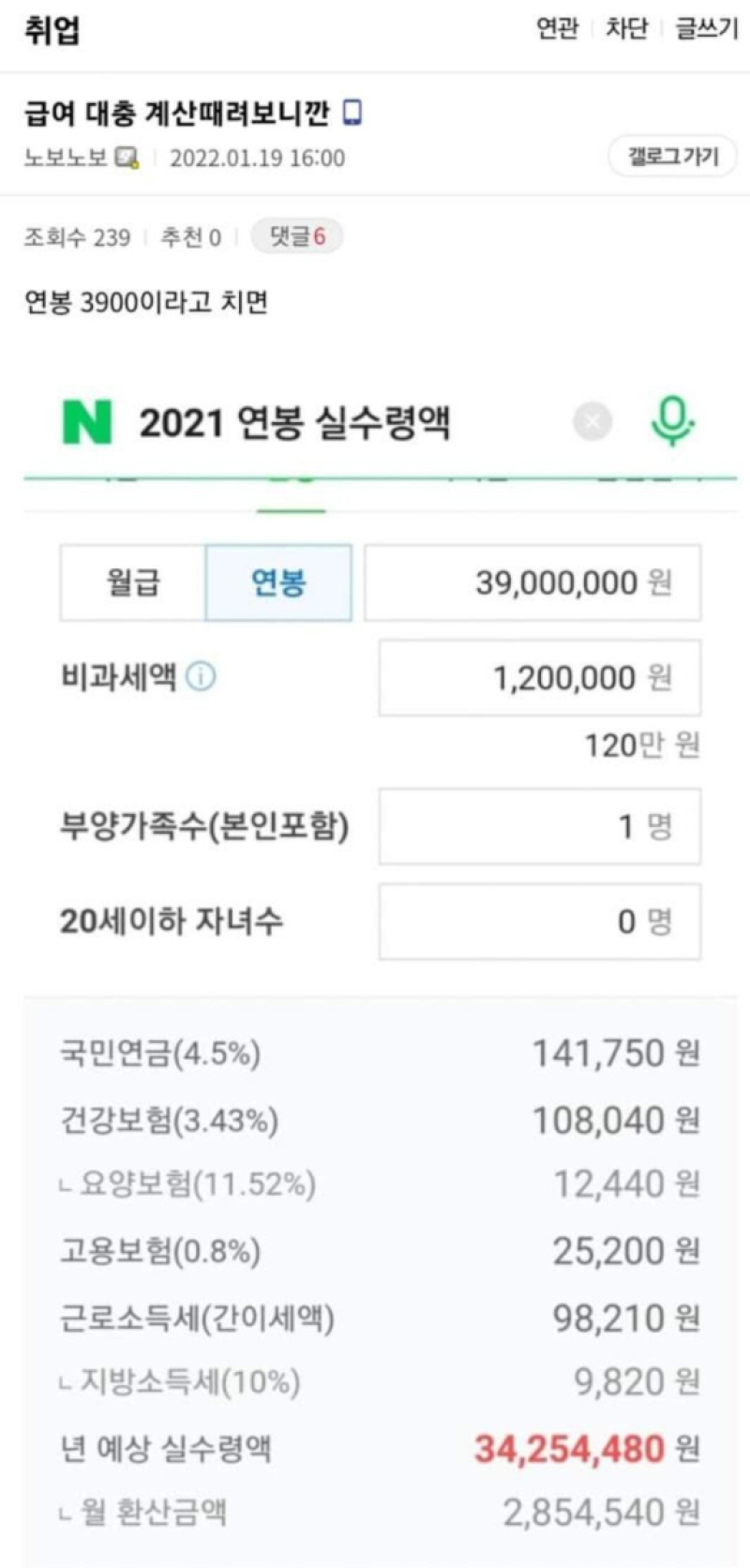
Task: Click the 글쓰기 link
Action: 707,29
